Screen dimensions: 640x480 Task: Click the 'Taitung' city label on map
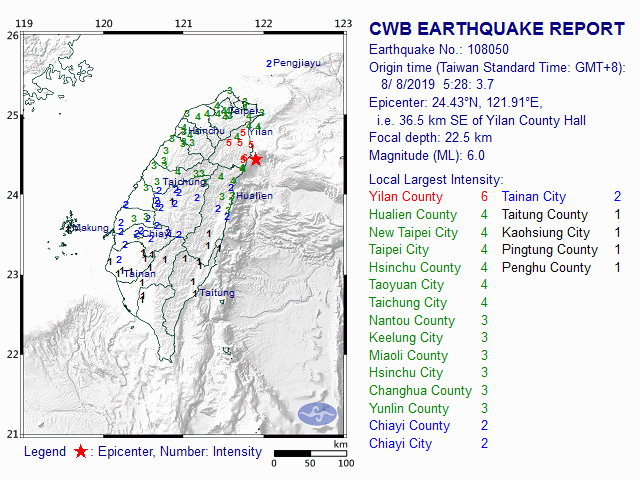(x=217, y=293)
